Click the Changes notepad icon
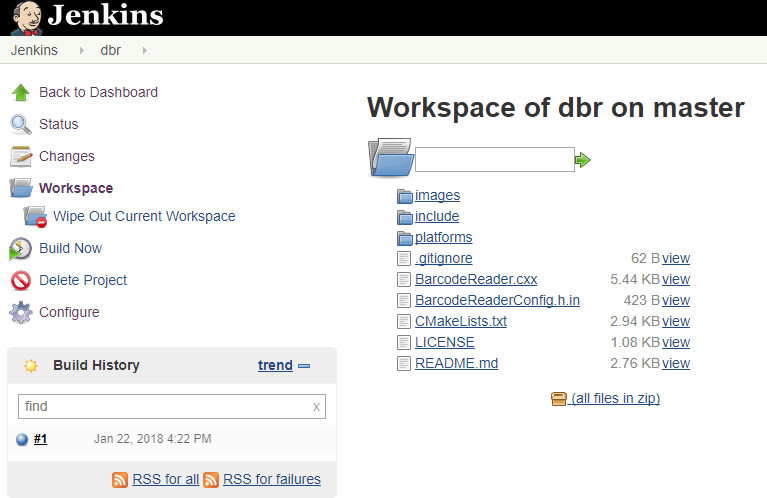 point(21,157)
